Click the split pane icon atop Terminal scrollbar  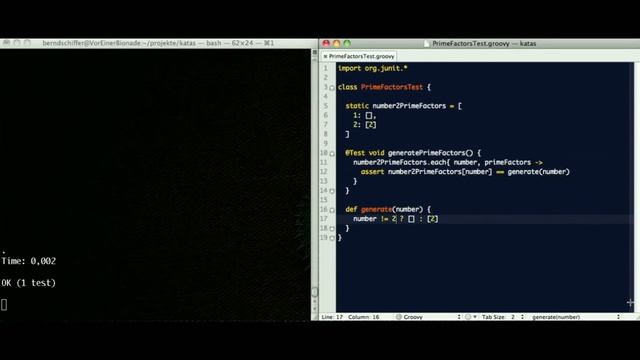click(315, 53)
